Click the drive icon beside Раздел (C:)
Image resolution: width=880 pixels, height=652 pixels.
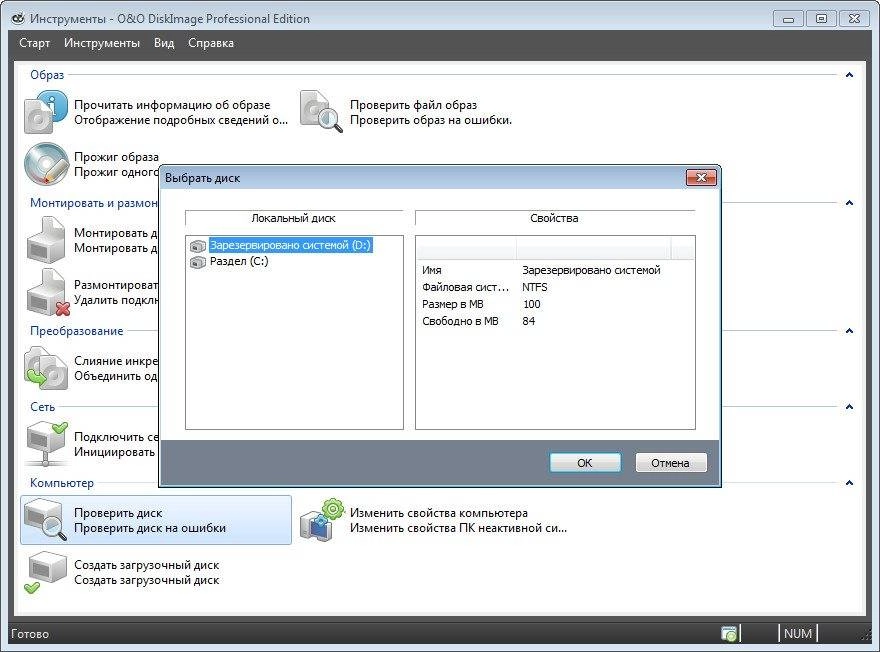198,262
